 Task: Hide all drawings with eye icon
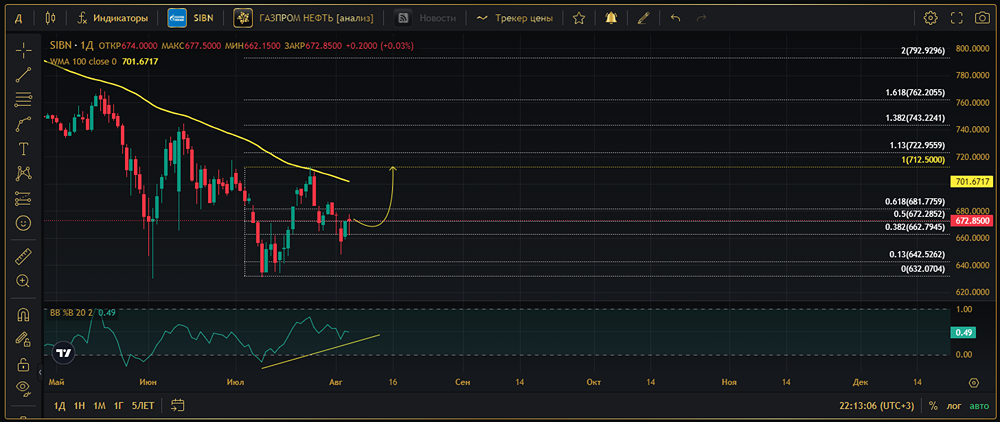[23, 388]
